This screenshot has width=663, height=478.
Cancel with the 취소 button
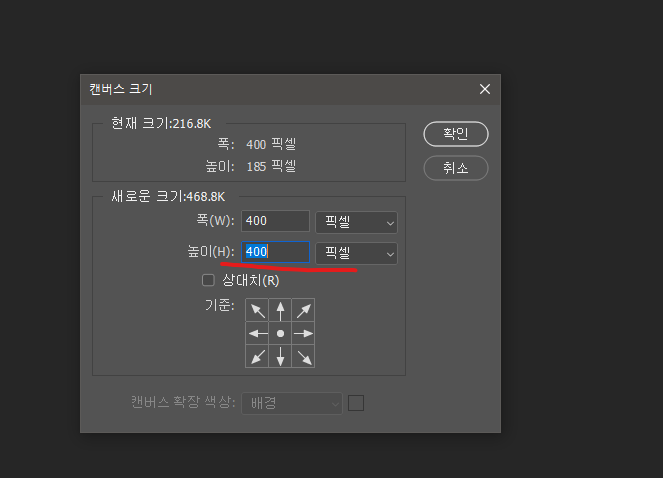coord(456,168)
